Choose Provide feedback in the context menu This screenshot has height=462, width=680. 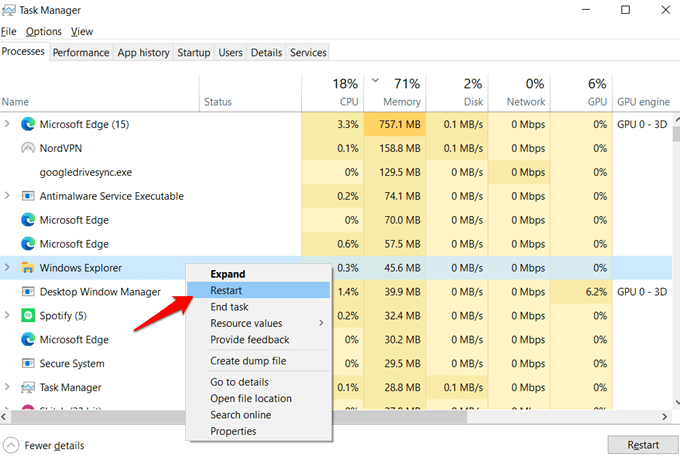coord(258,340)
